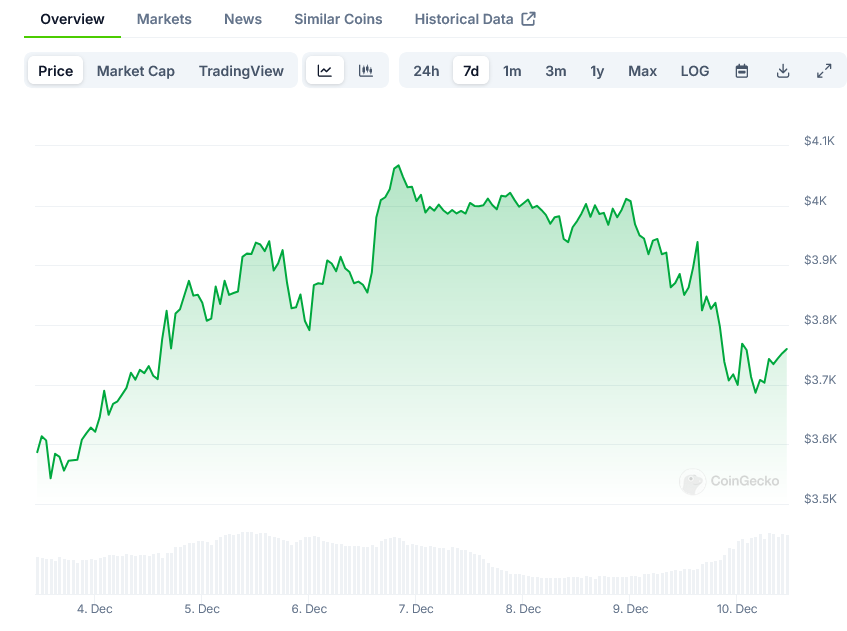Click the price peak near 7. Dec
The height and width of the screenshot is (631, 847).
pos(398,166)
